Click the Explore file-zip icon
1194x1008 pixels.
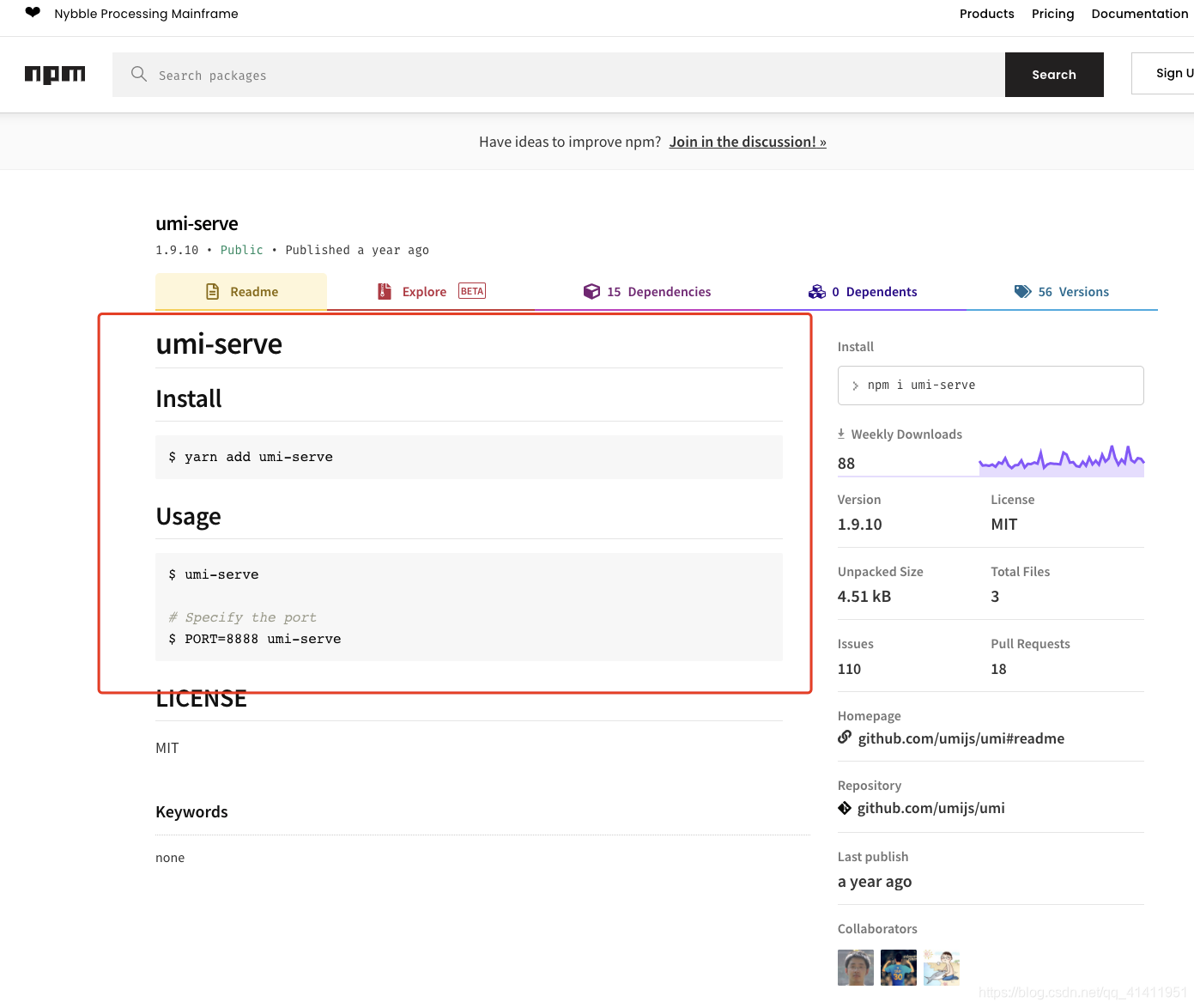tap(385, 292)
